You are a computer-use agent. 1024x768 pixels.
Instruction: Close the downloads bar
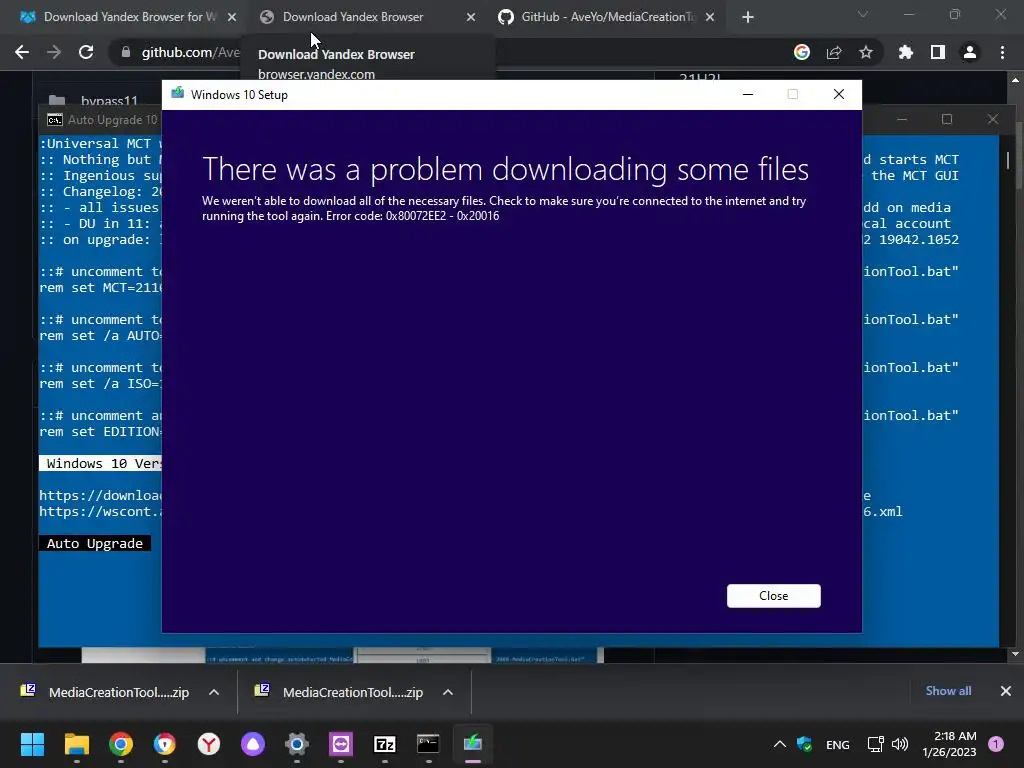pyautogui.click(x=1006, y=691)
